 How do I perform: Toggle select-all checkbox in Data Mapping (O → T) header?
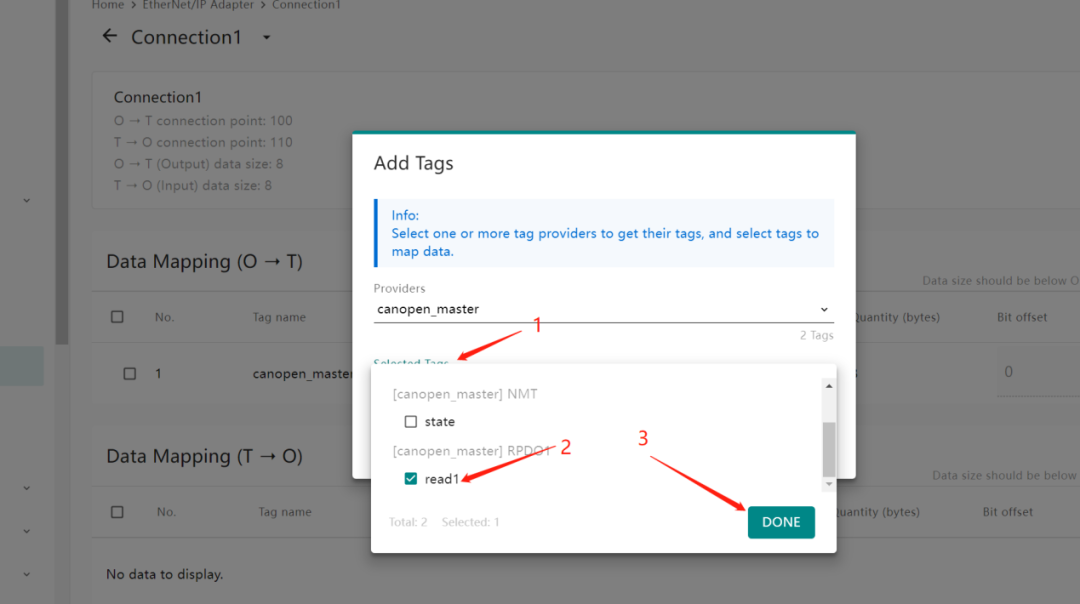pos(117,317)
